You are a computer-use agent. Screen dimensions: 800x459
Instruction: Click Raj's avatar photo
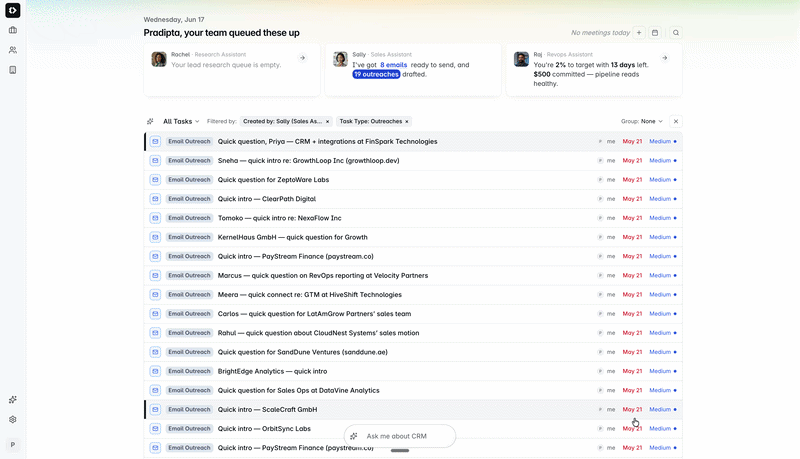click(521, 59)
